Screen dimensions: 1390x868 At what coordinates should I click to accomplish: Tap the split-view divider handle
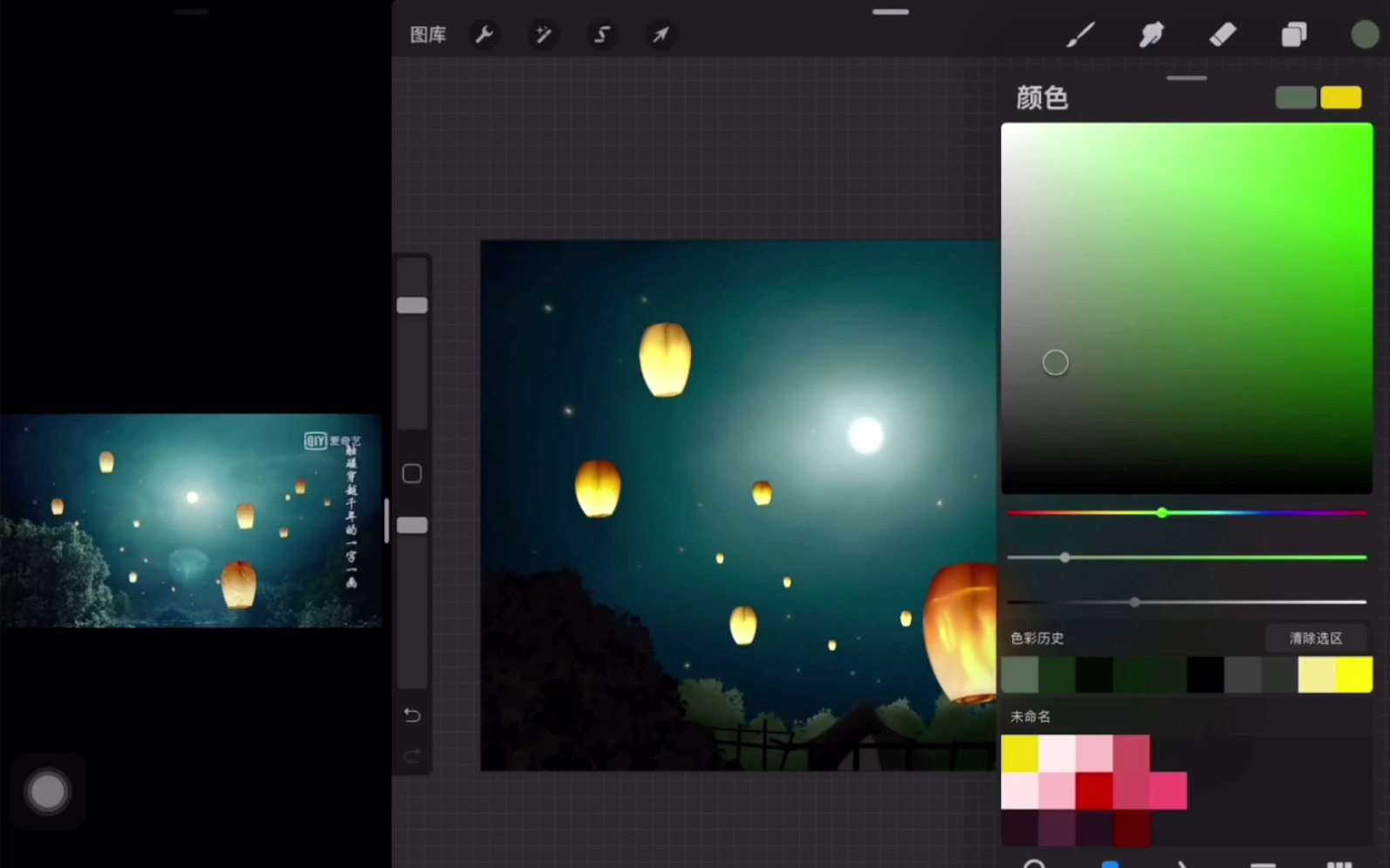pyautogui.click(x=387, y=521)
